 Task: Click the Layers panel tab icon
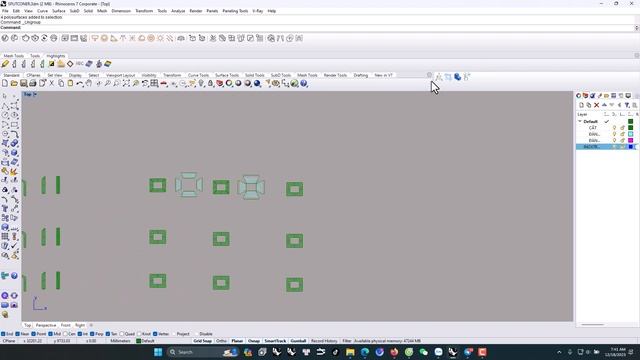click(585, 96)
